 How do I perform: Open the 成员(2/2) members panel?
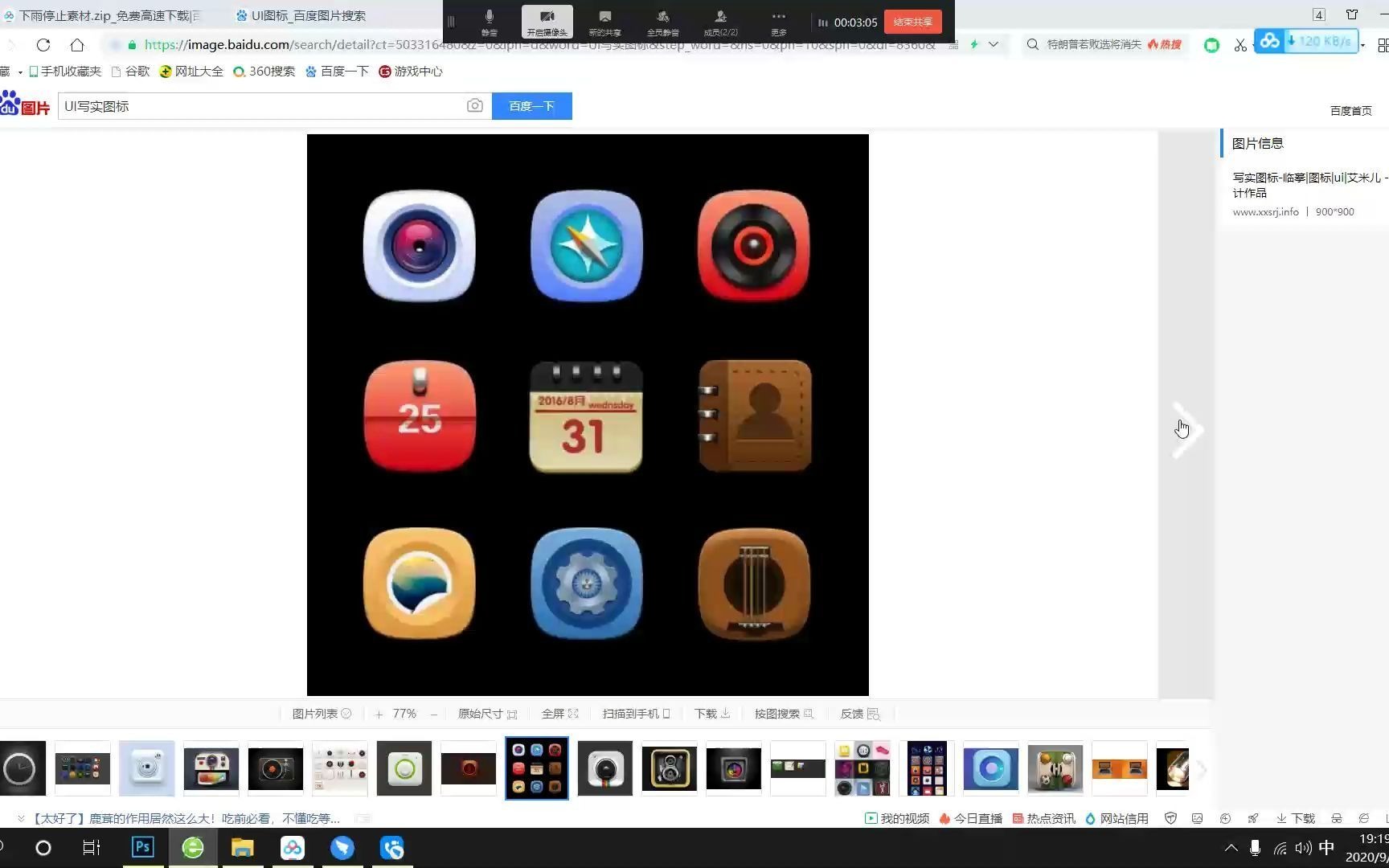tap(720, 22)
